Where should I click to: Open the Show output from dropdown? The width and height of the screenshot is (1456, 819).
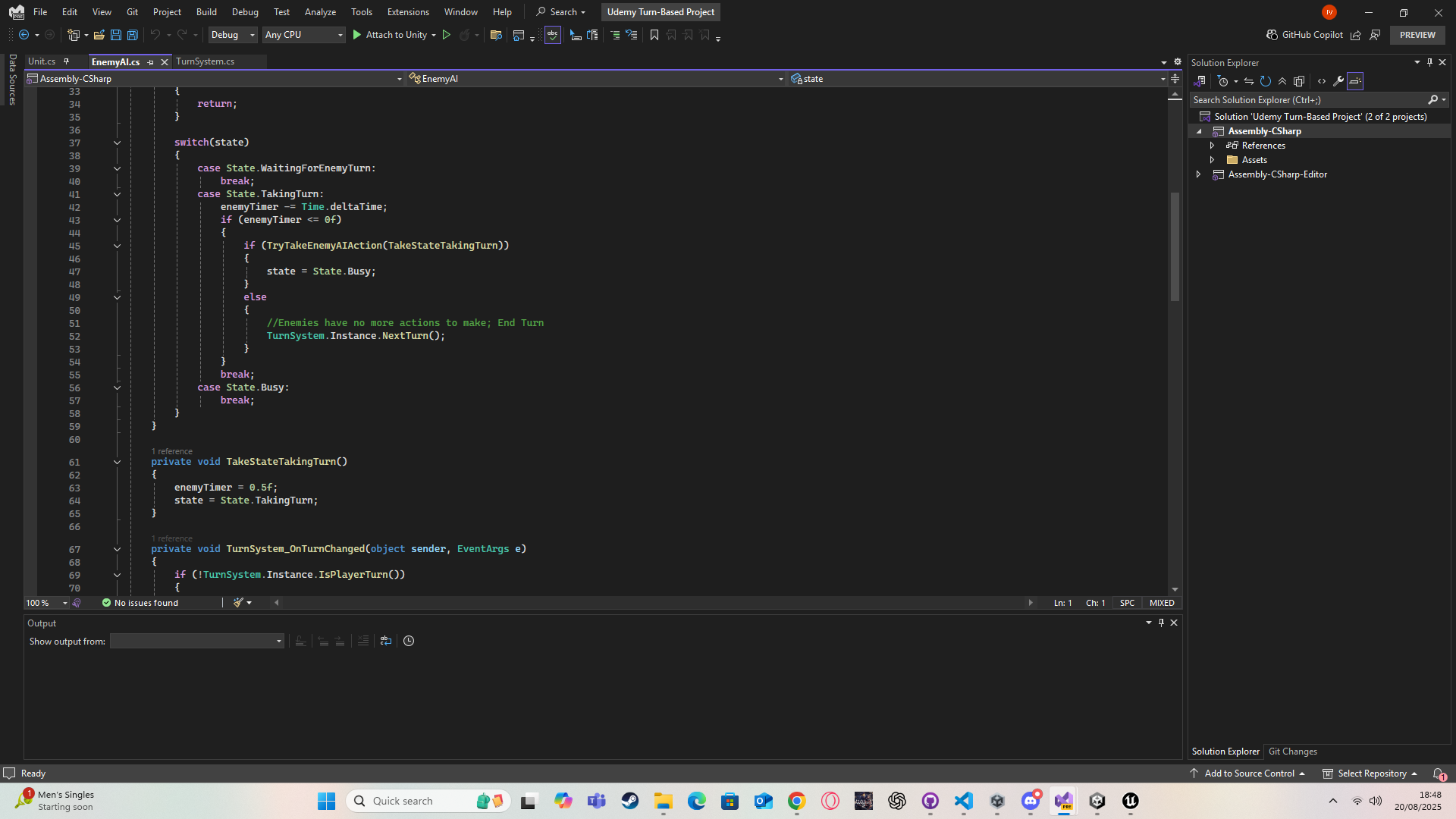(197, 642)
